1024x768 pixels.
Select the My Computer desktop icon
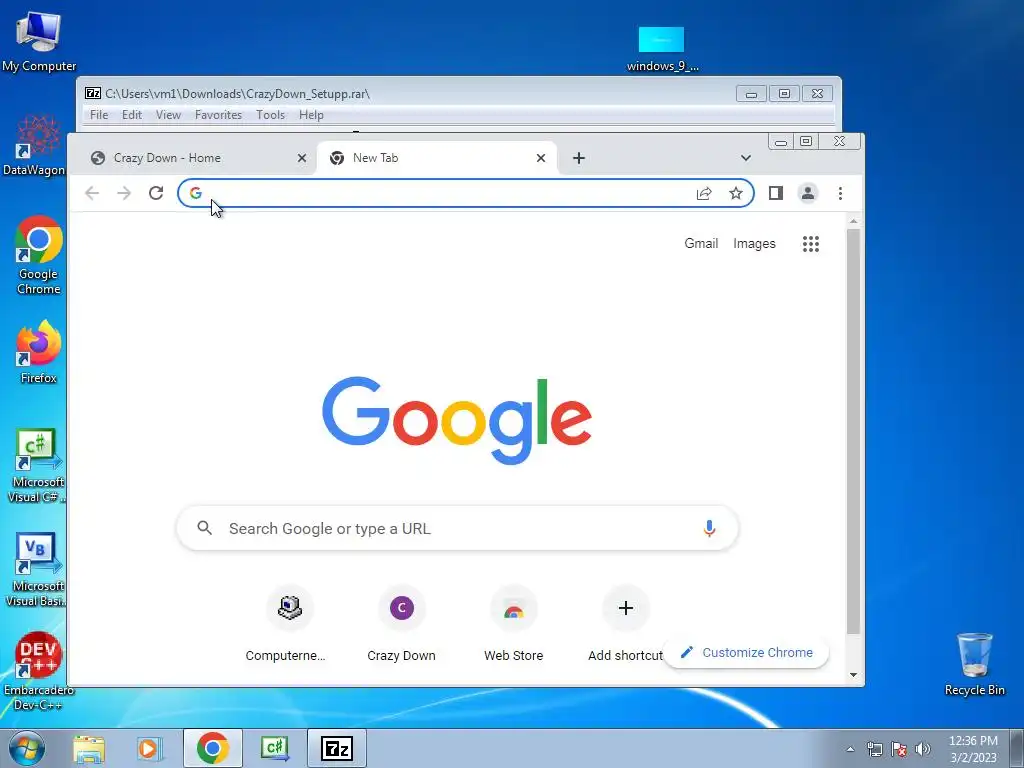(39, 41)
